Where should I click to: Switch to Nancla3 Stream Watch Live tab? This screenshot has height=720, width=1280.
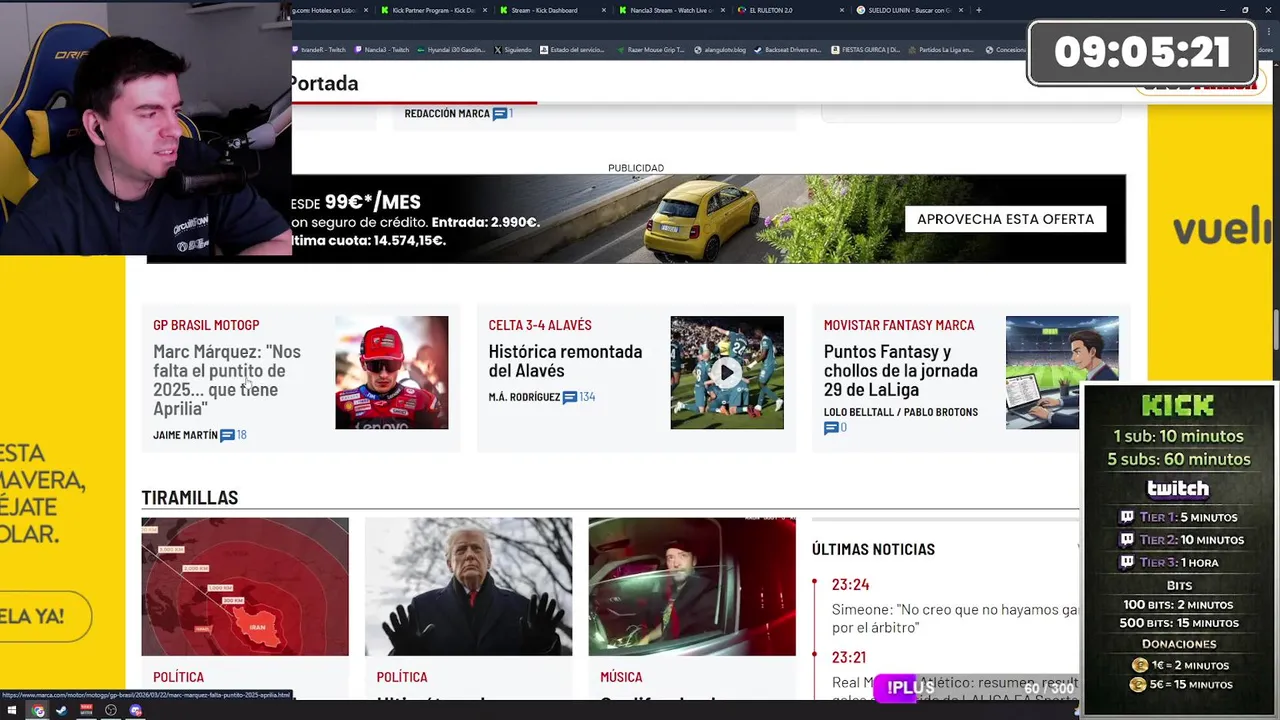point(672,10)
